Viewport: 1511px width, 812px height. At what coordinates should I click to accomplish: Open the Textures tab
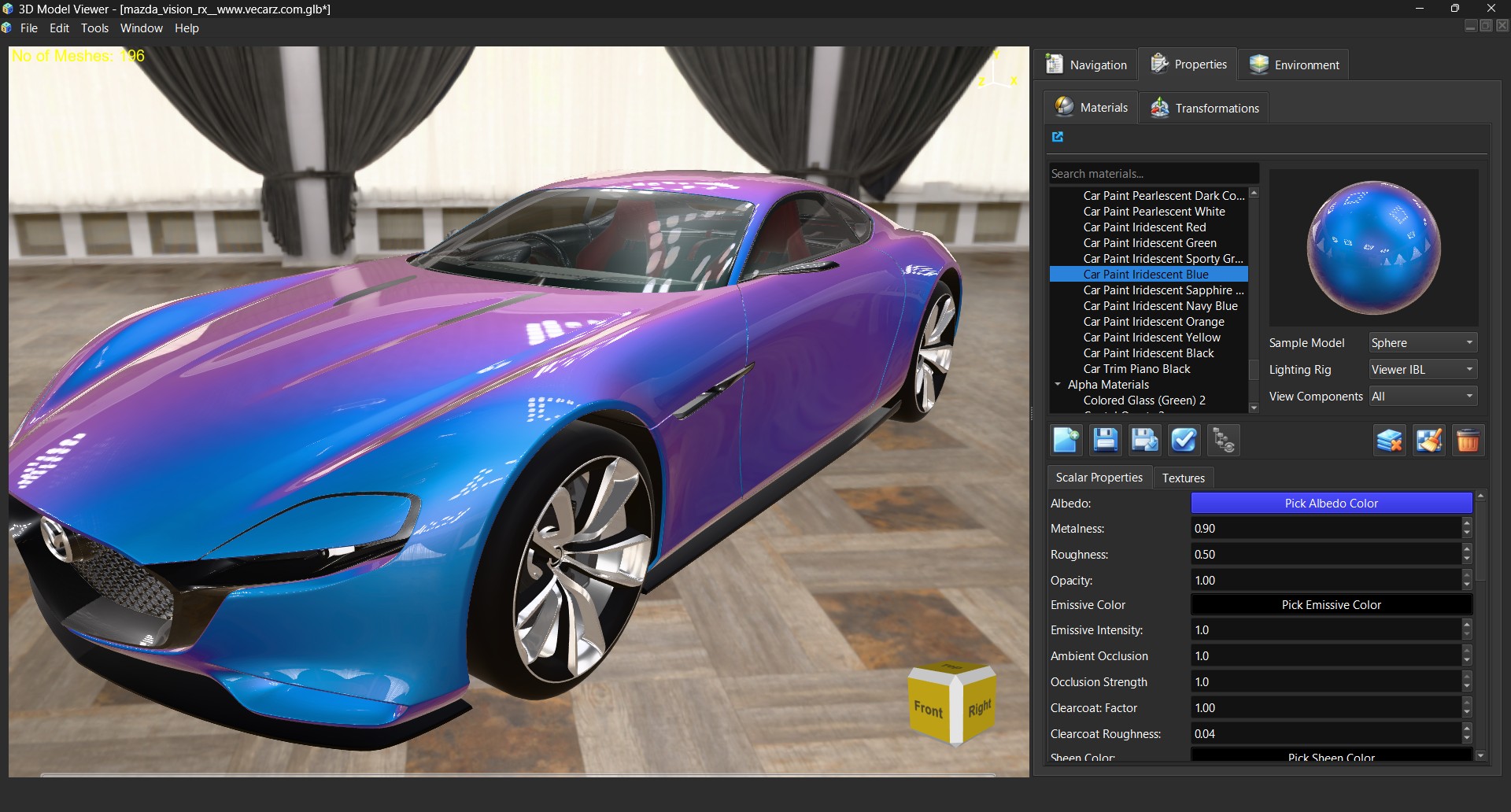click(1183, 478)
